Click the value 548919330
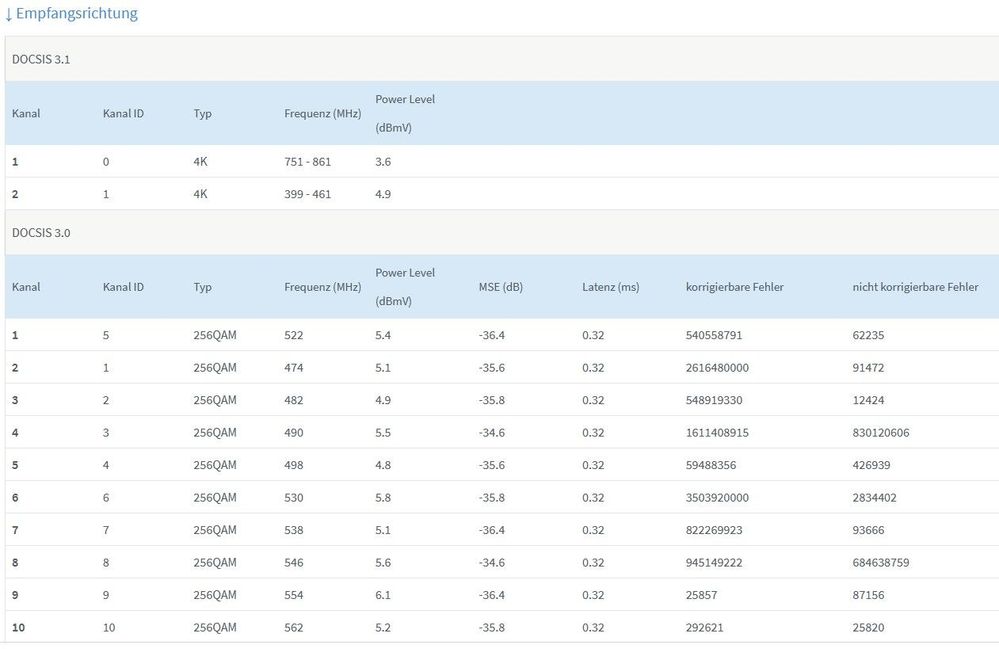The width and height of the screenshot is (999, 649). click(x=714, y=400)
